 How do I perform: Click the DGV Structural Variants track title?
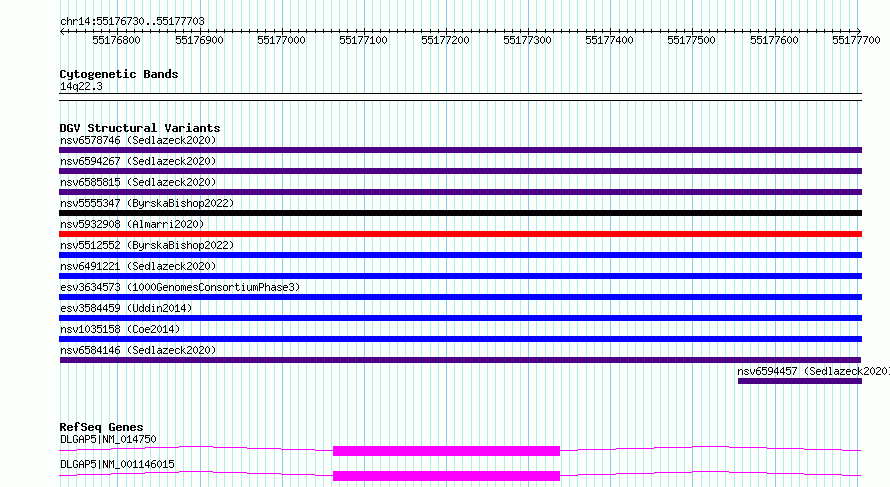140,128
